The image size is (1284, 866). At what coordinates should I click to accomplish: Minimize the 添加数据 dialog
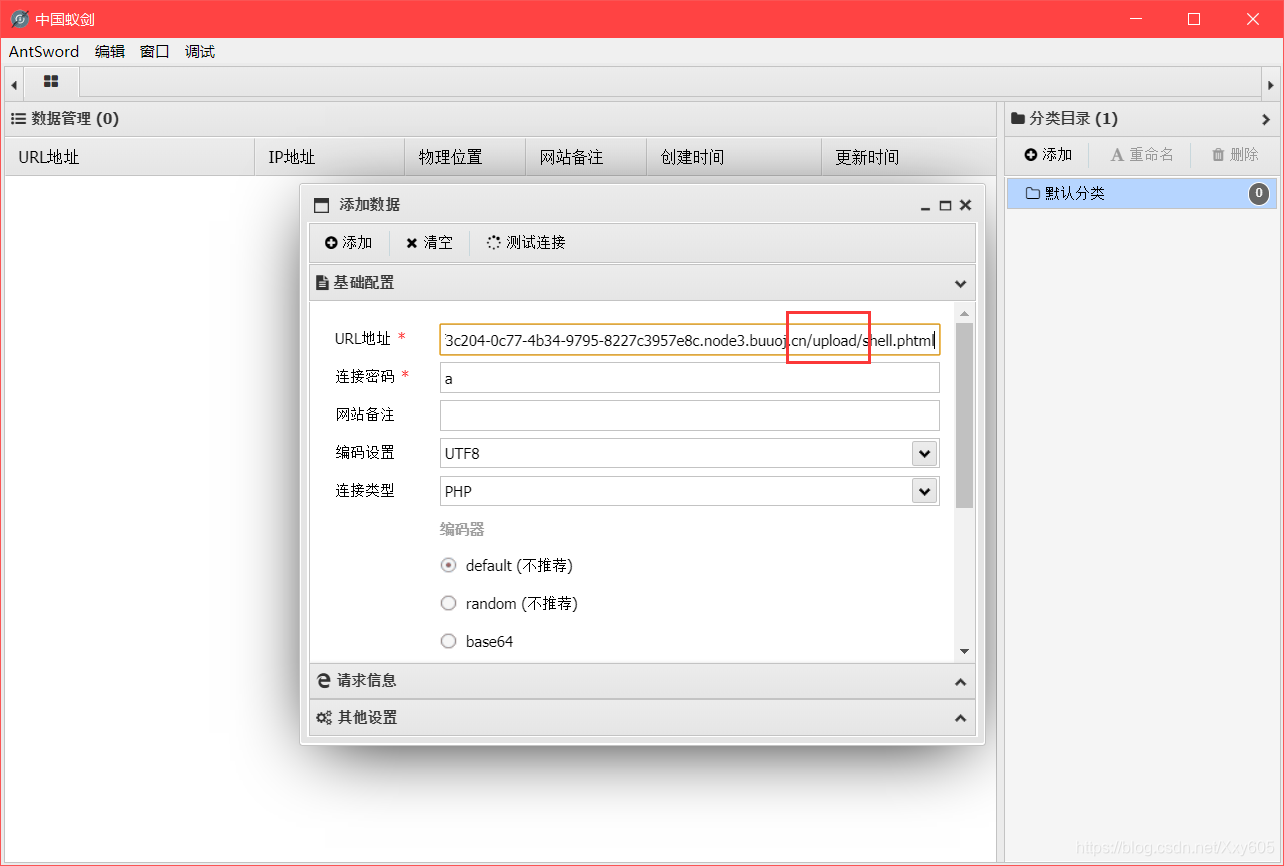(926, 205)
